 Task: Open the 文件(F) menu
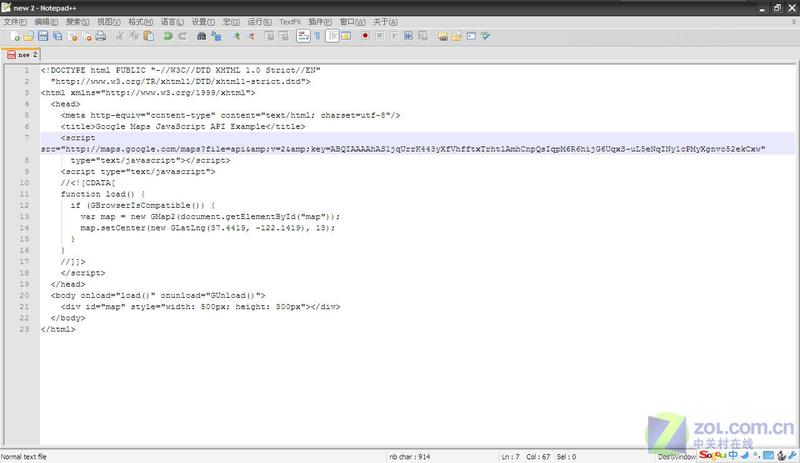pyautogui.click(x=15, y=22)
